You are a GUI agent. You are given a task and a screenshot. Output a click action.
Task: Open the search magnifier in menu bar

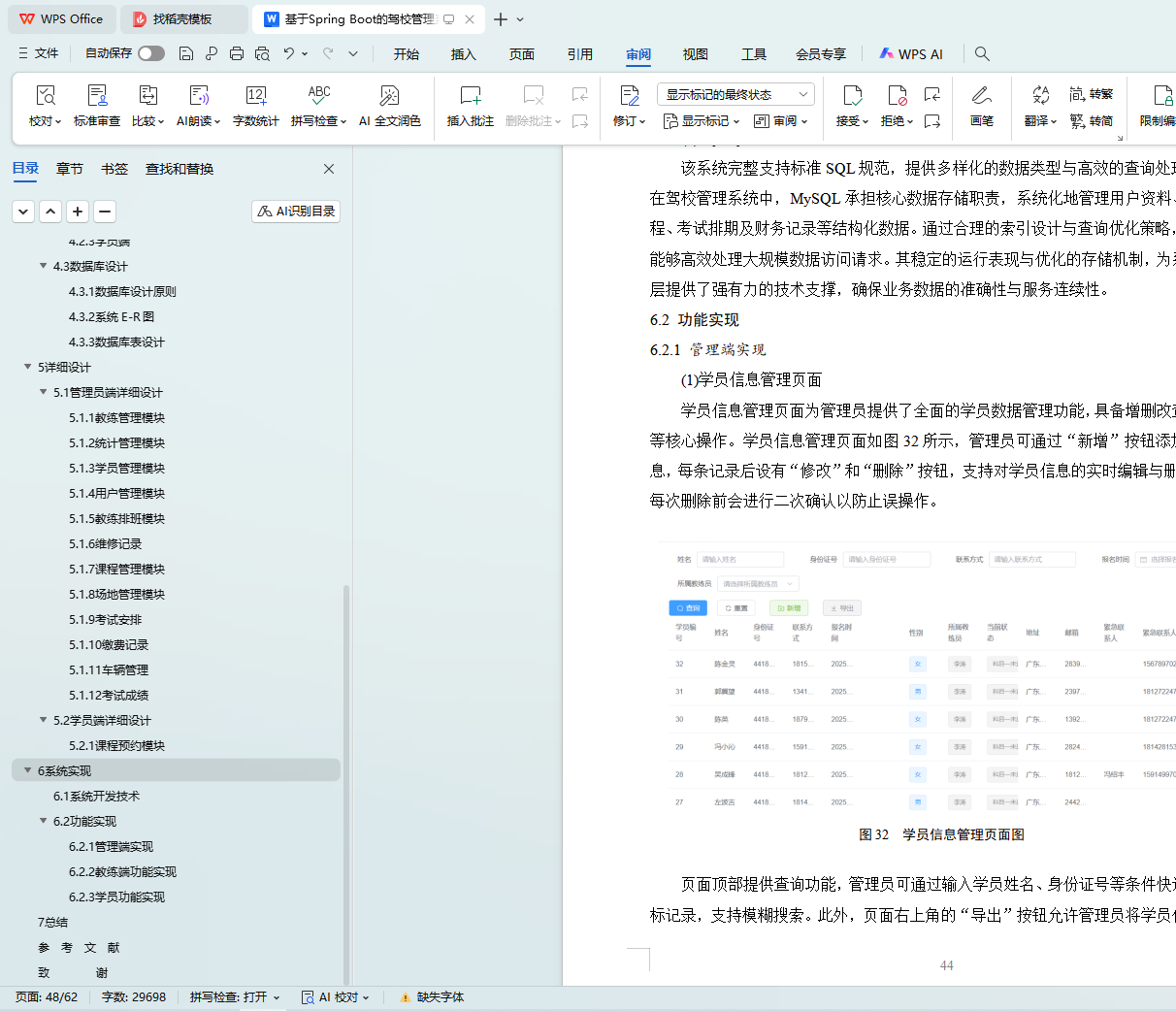point(982,54)
